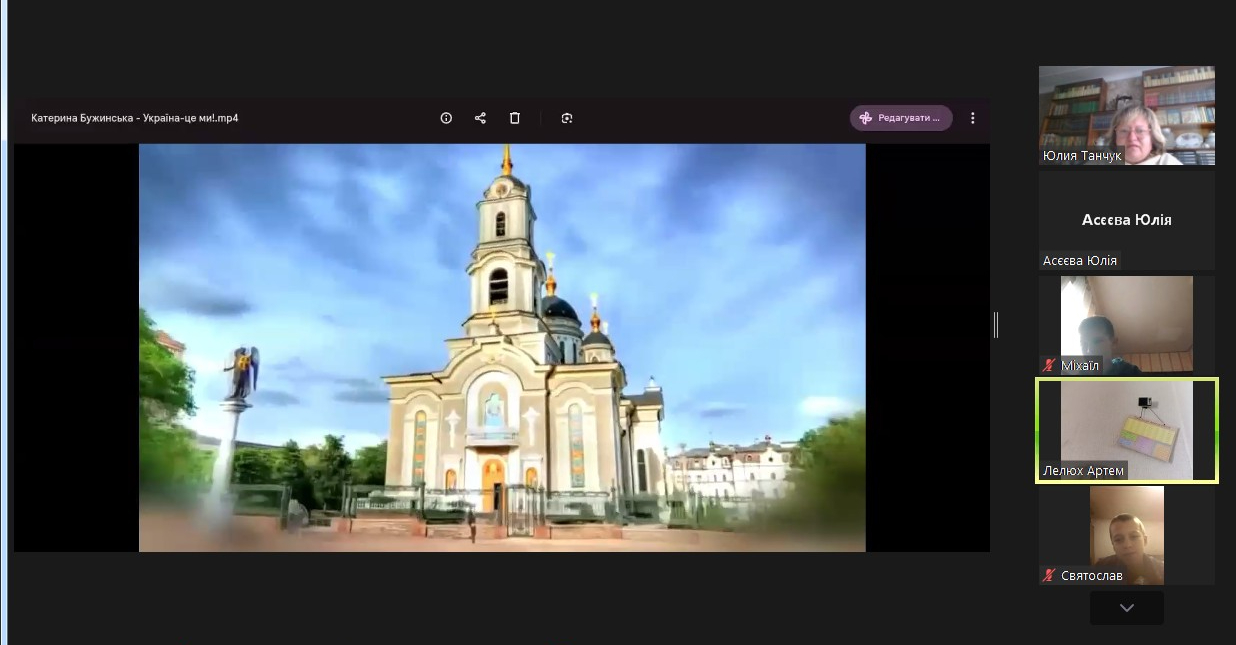
Task: Open the three-dot more options menu
Action: pyautogui.click(x=972, y=118)
